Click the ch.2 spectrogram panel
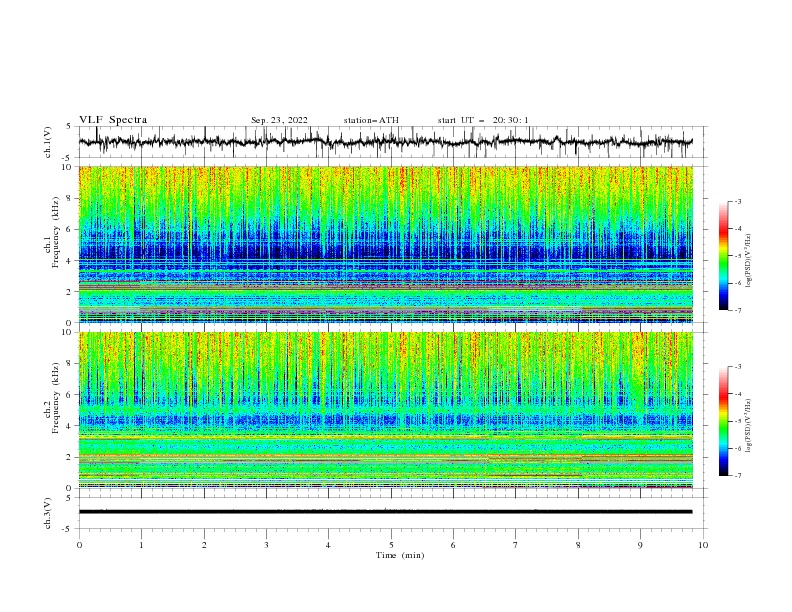Image resolution: width=792 pixels, height=612 pixels. (385, 410)
